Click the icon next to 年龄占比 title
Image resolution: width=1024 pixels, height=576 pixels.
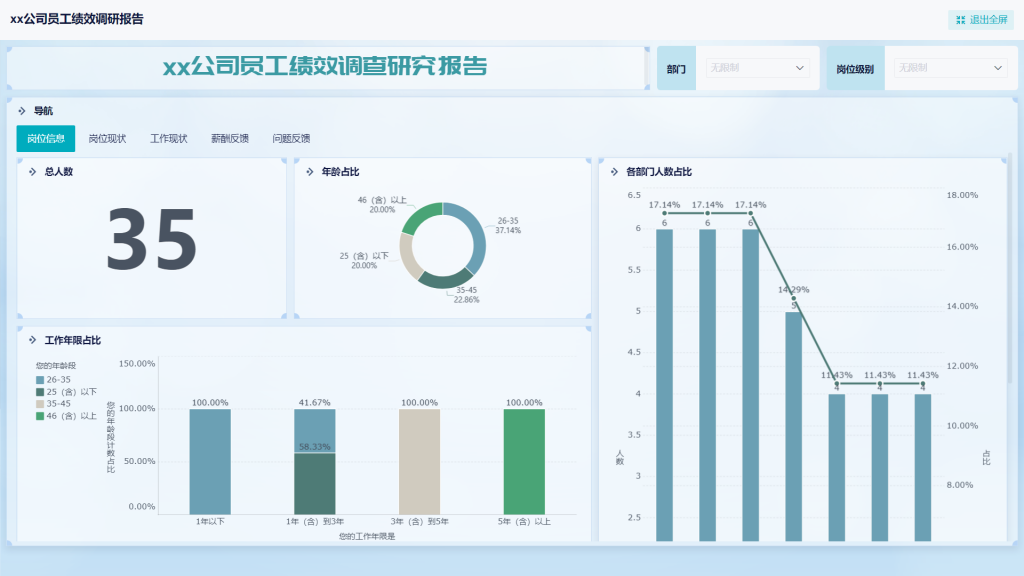point(310,172)
